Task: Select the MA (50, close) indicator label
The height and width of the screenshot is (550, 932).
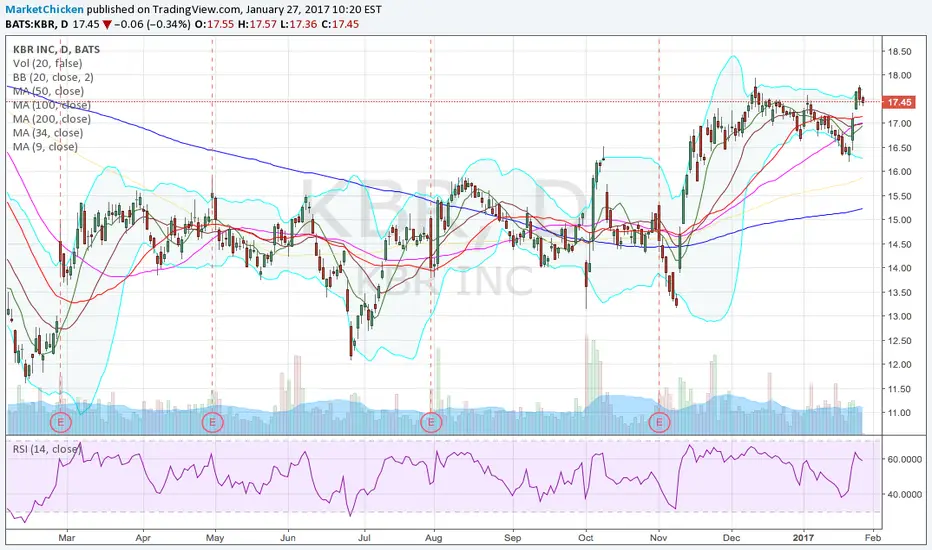Action: click(x=48, y=91)
